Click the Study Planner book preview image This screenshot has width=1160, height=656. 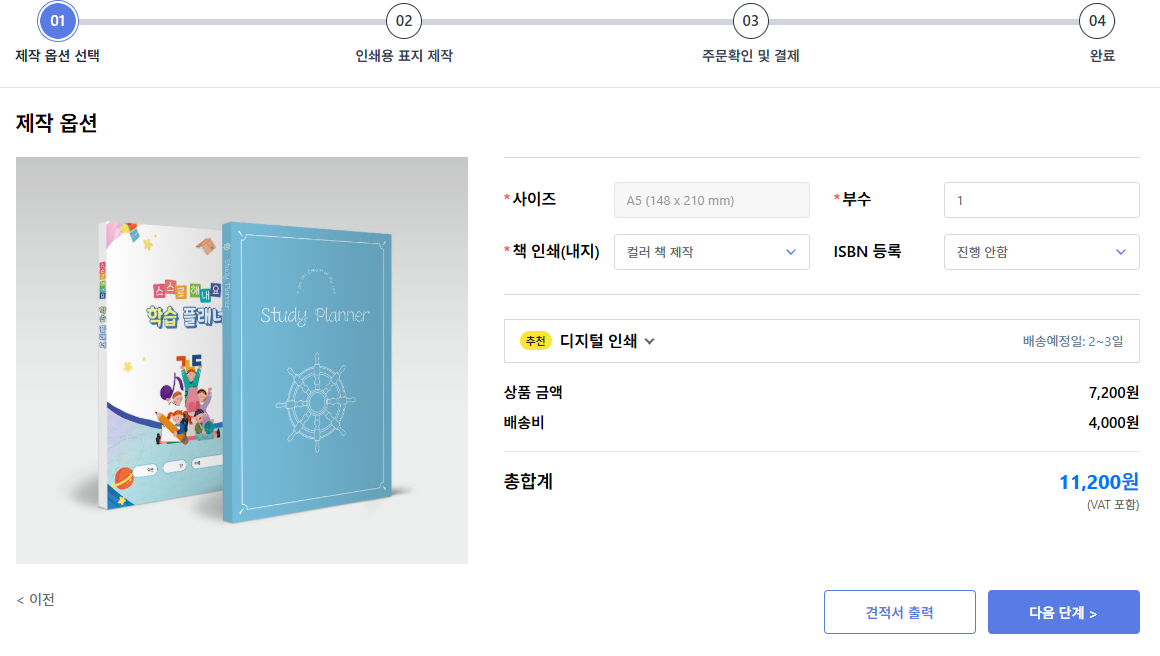(x=242, y=360)
